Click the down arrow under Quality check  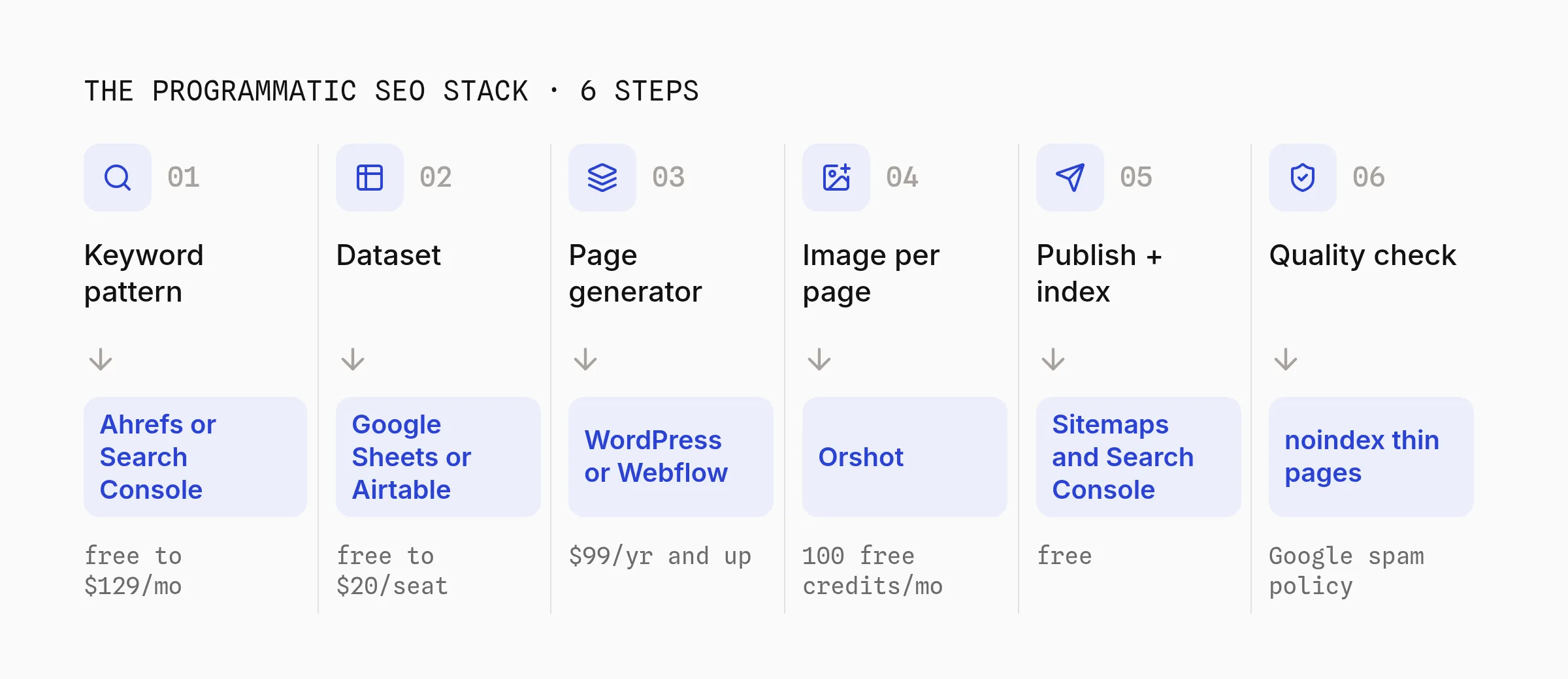1286,359
